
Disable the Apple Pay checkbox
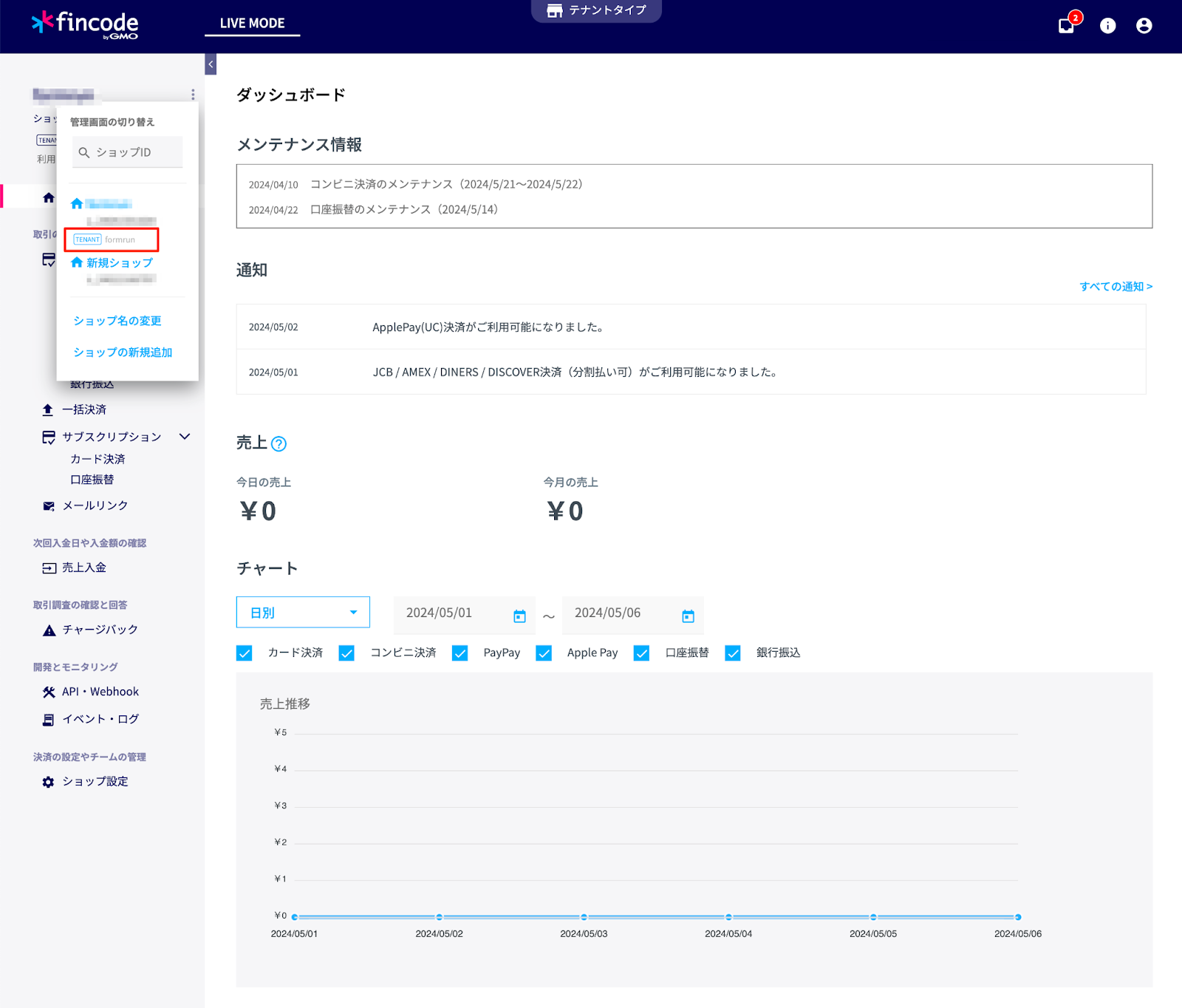point(544,653)
